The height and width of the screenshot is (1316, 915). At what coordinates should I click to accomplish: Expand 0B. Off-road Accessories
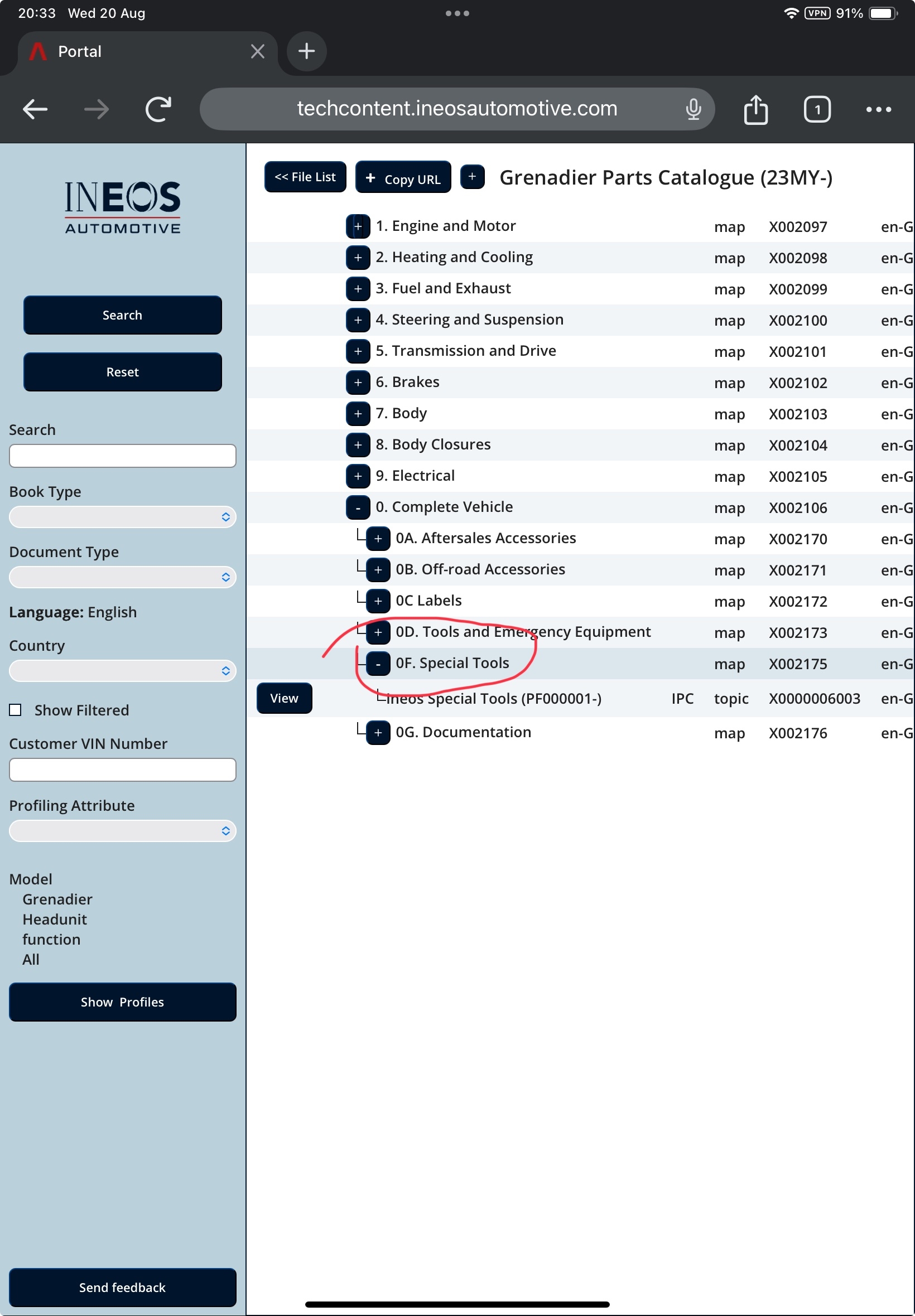378,569
